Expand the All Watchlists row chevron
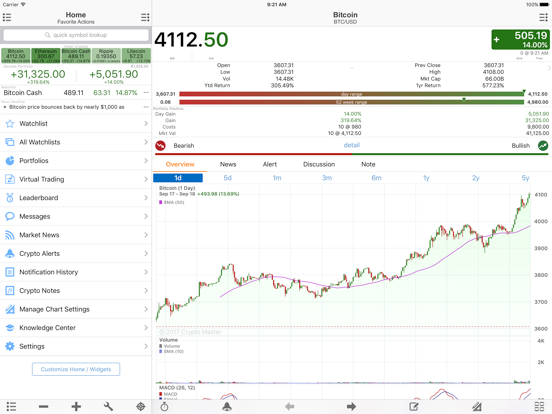Viewport: 552px width, 414px height. point(146,142)
